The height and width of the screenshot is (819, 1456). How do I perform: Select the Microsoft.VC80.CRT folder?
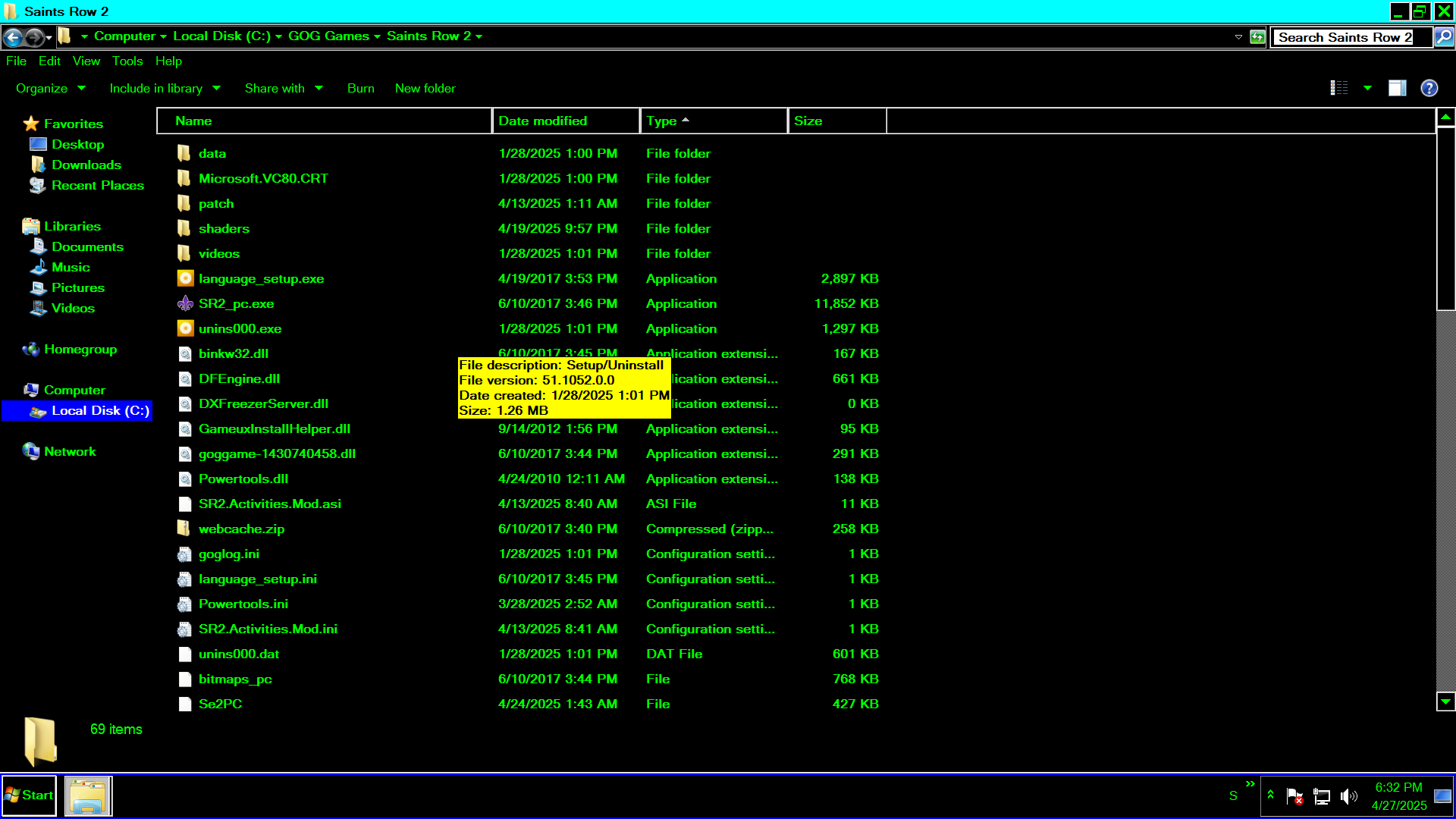[x=263, y=178]
